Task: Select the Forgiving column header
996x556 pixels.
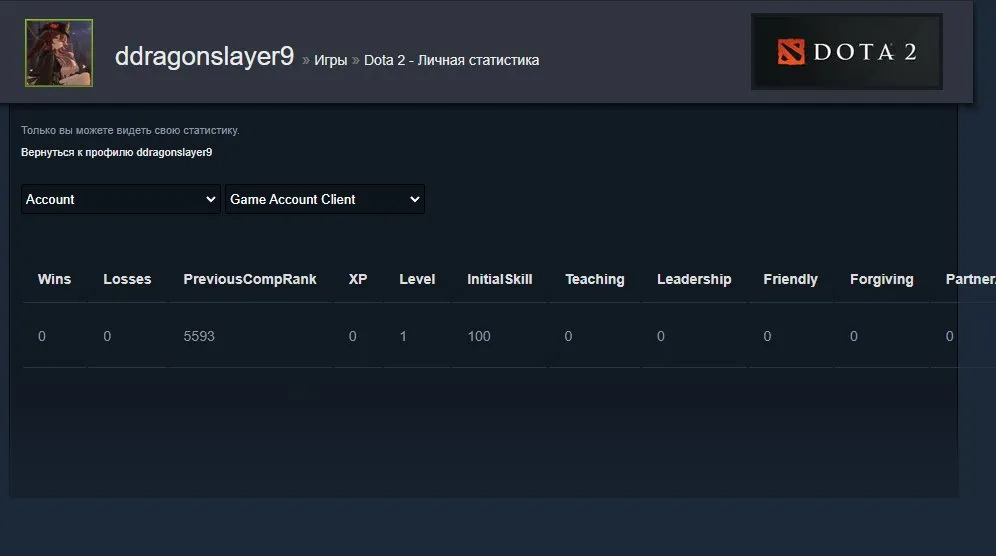Action: pos(882,280)
